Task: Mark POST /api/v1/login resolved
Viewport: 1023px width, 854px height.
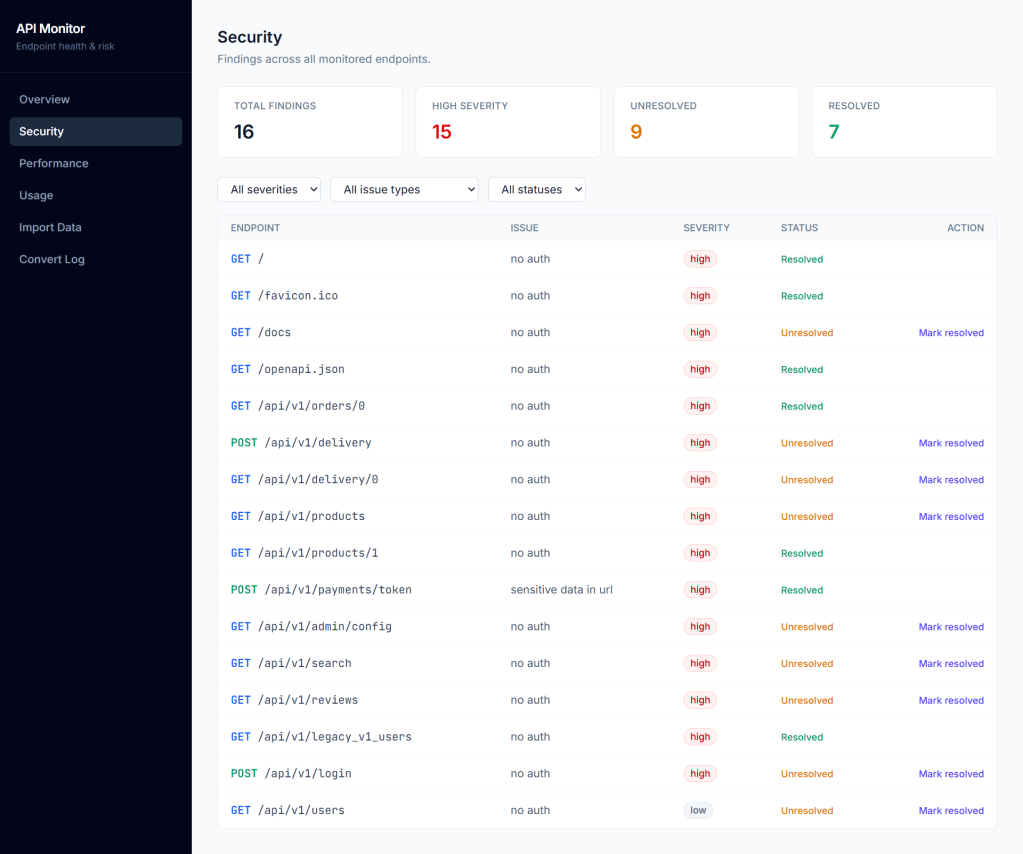Action: click(951, 774)
